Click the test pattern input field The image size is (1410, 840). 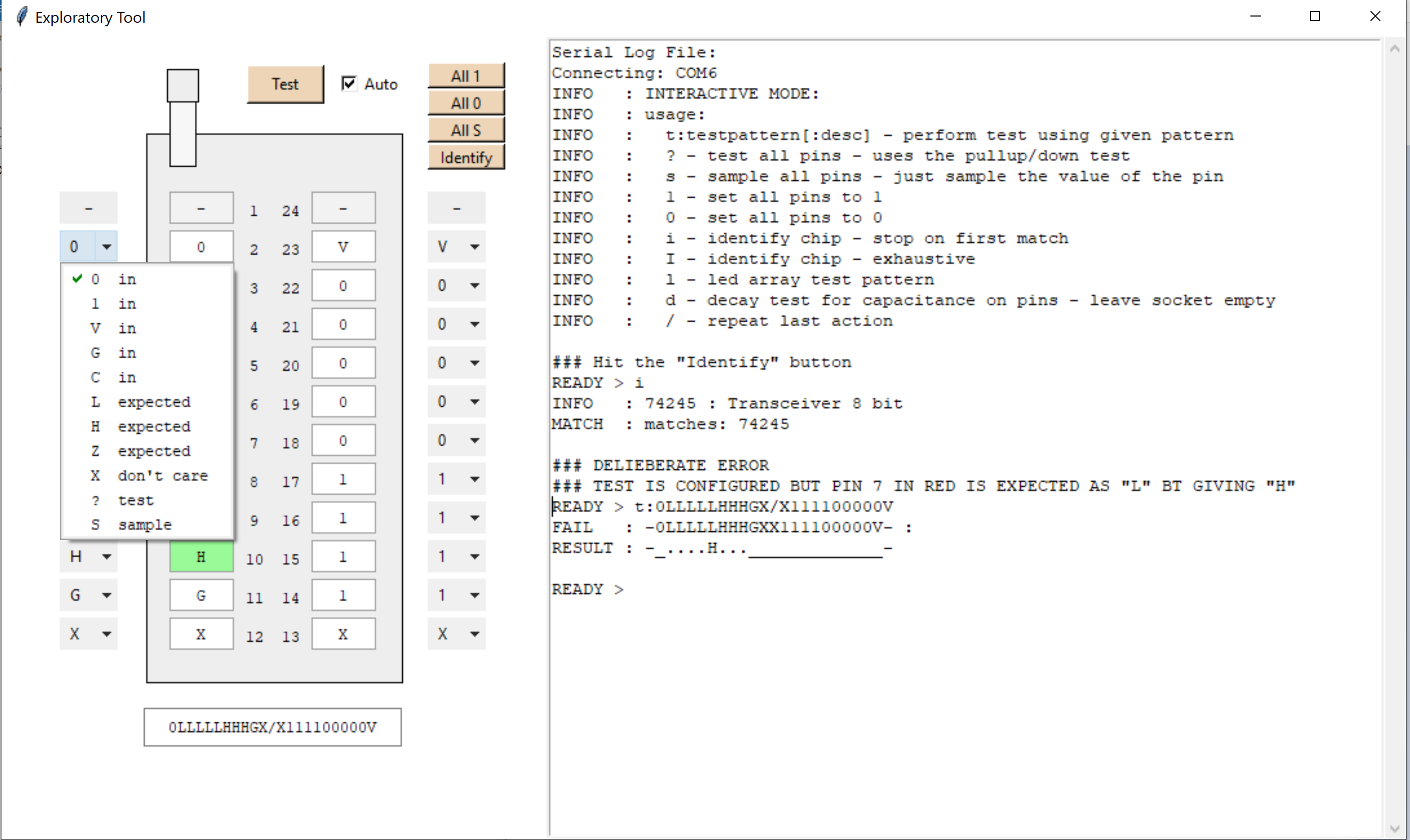pyautogui.click(x=272, y=727)
